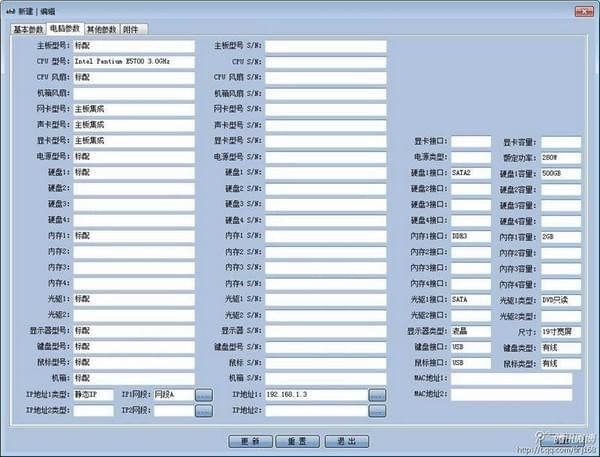This screenshot has height=457, width=600.
Task: Open the picker button beside IP地址2 field
Action: pyautogui.click(x=377, y=411)
